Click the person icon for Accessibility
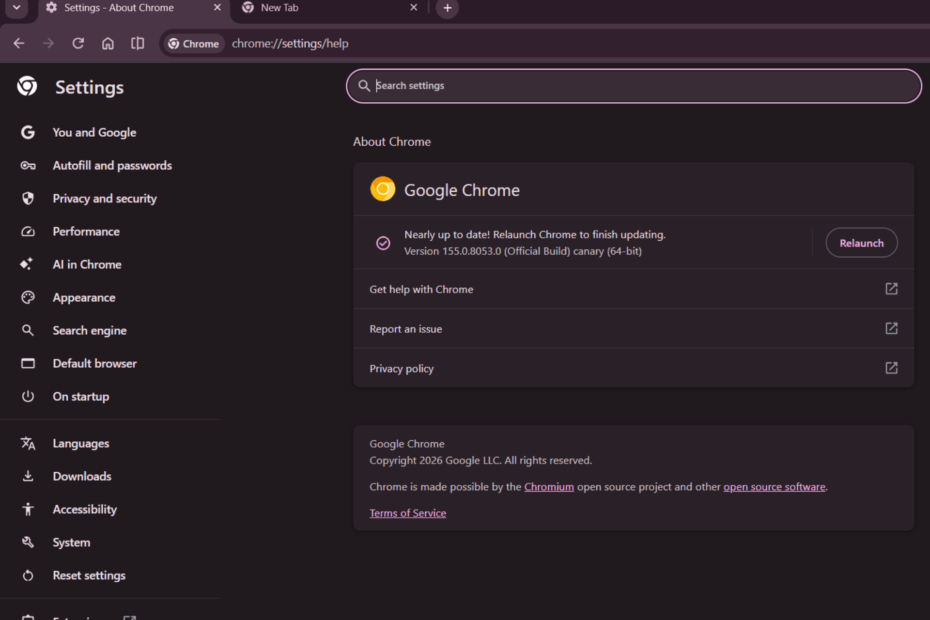Image resolution: width=930 pixels, height=620 pixels. 28,509
